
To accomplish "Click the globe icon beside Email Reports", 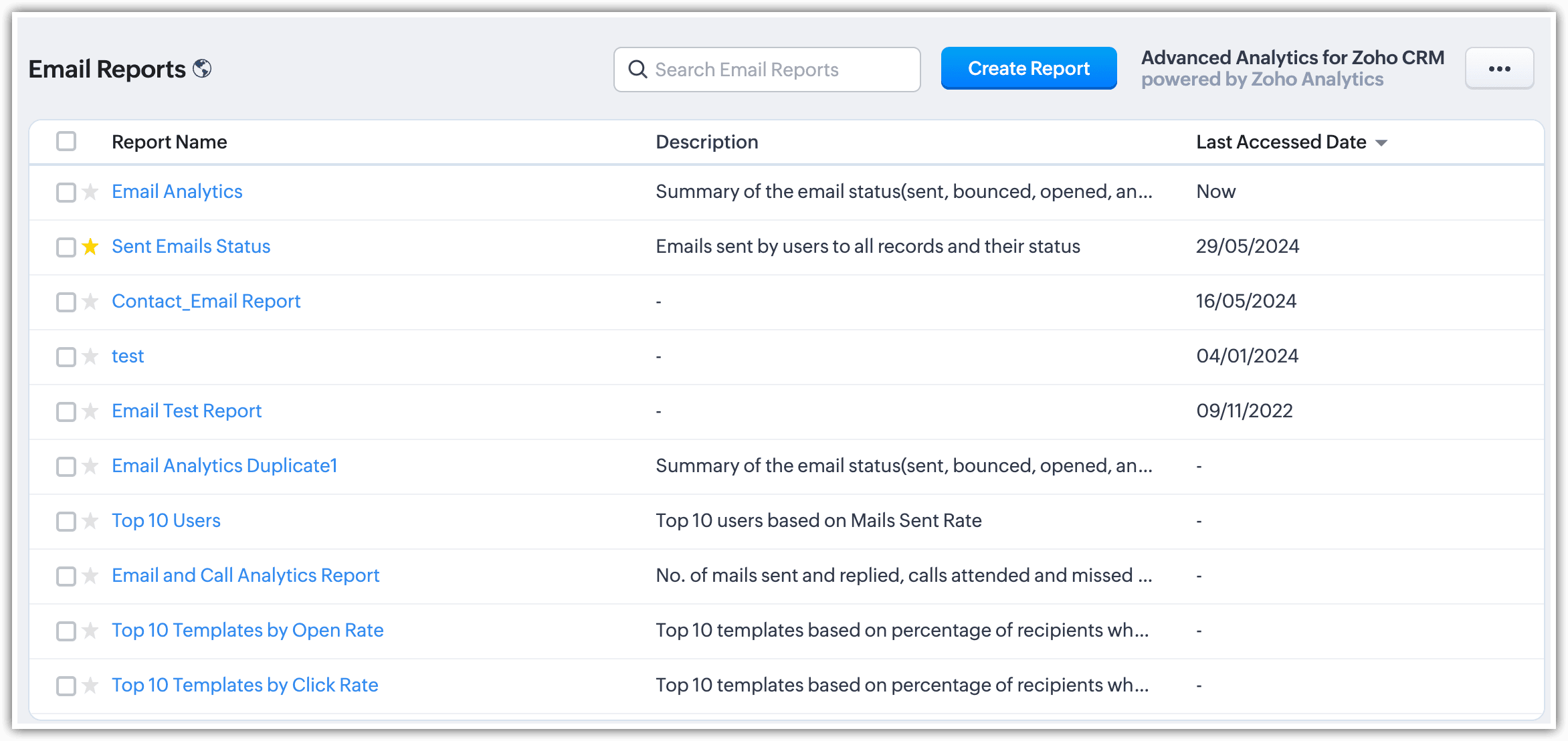I will [x=202, y=69].
